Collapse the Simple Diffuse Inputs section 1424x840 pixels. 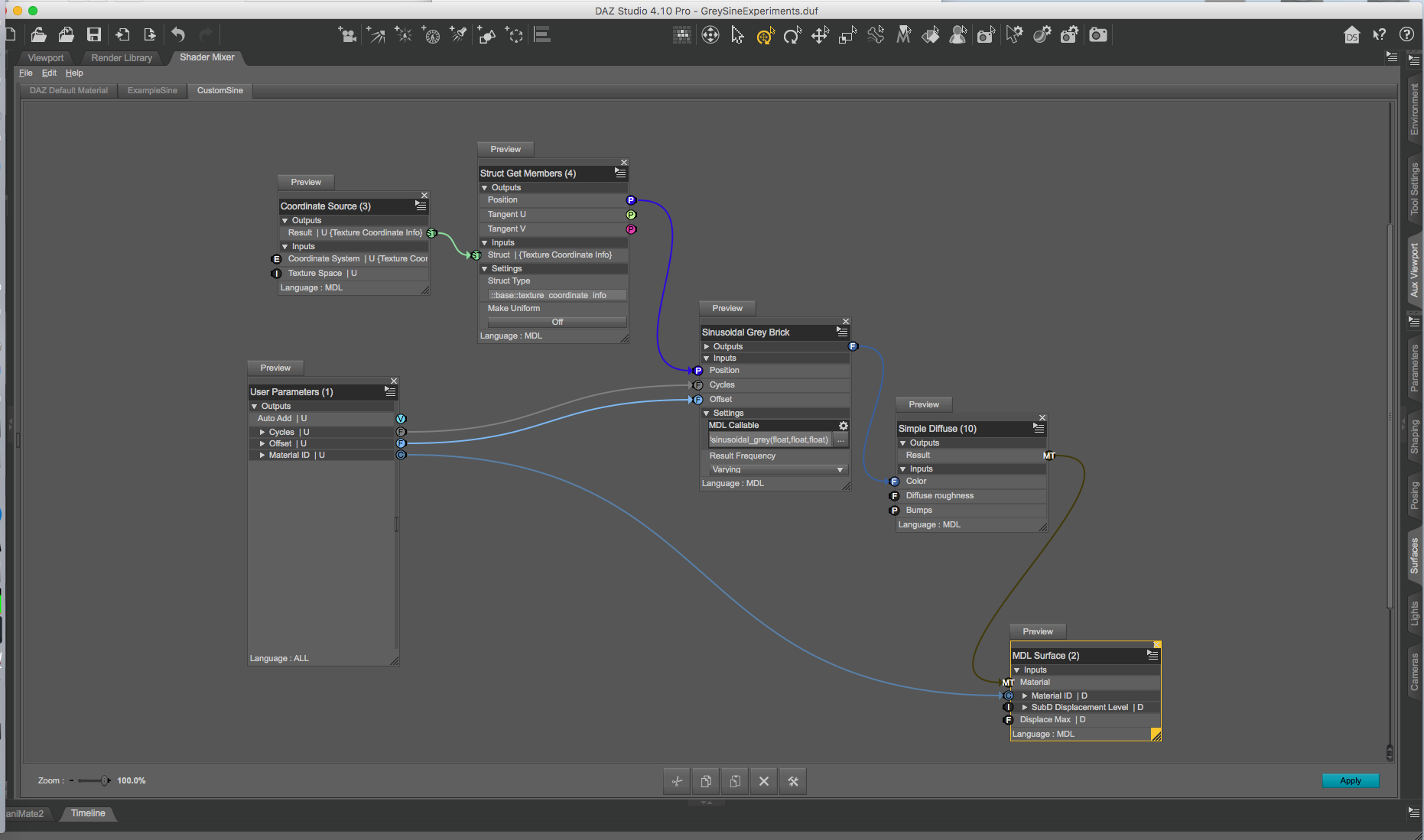click(x=902, y=469)
